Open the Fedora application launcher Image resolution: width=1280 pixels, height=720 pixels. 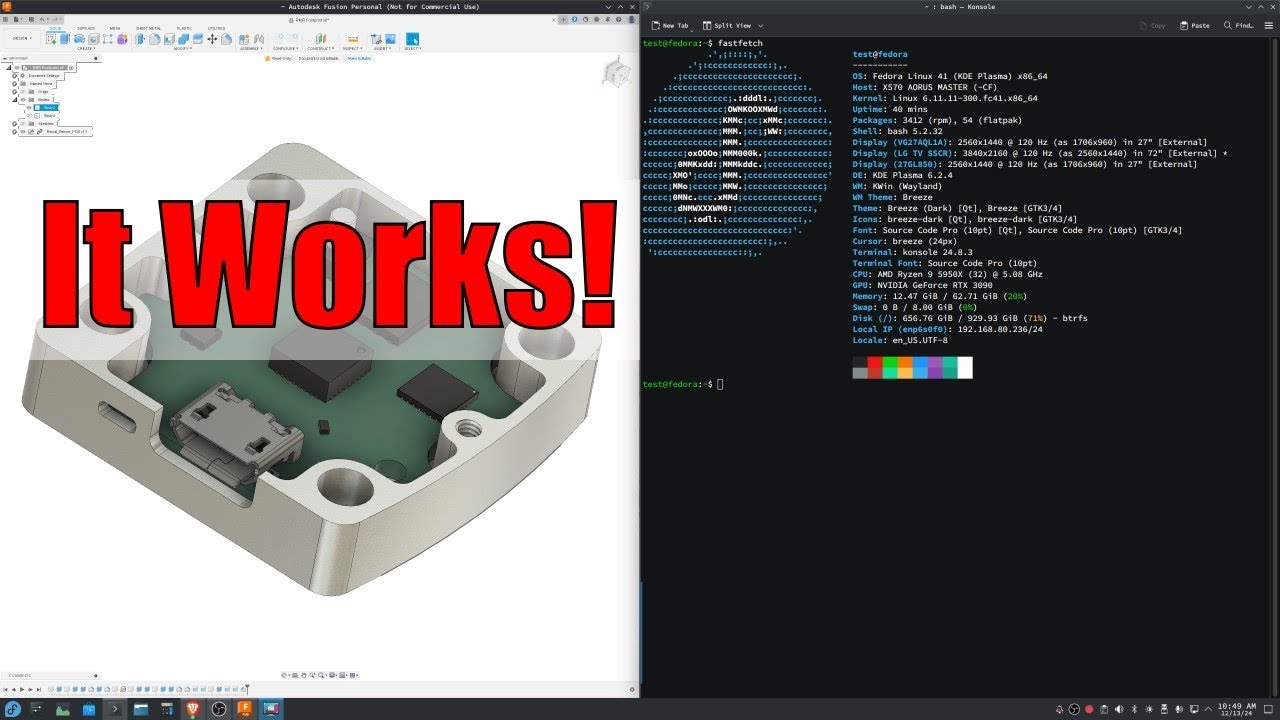pyautogui.click(x=13, y=708)
